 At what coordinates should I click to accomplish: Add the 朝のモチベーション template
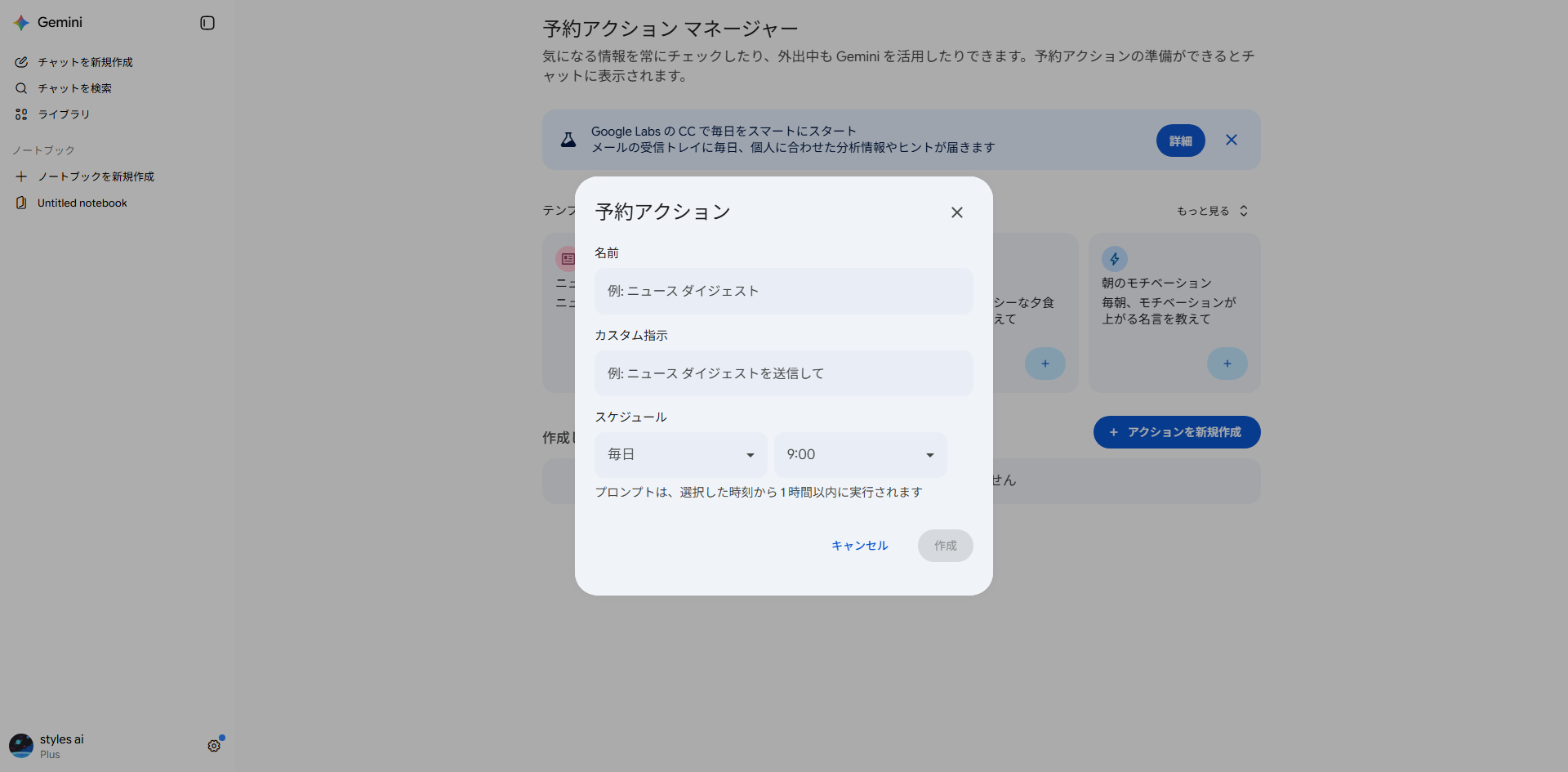click(1227, 364)
